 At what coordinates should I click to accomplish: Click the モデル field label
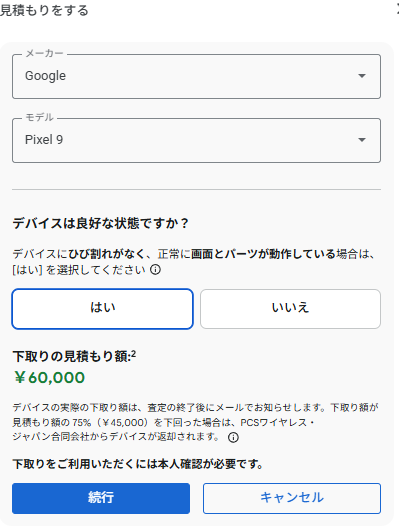point(40,118)
